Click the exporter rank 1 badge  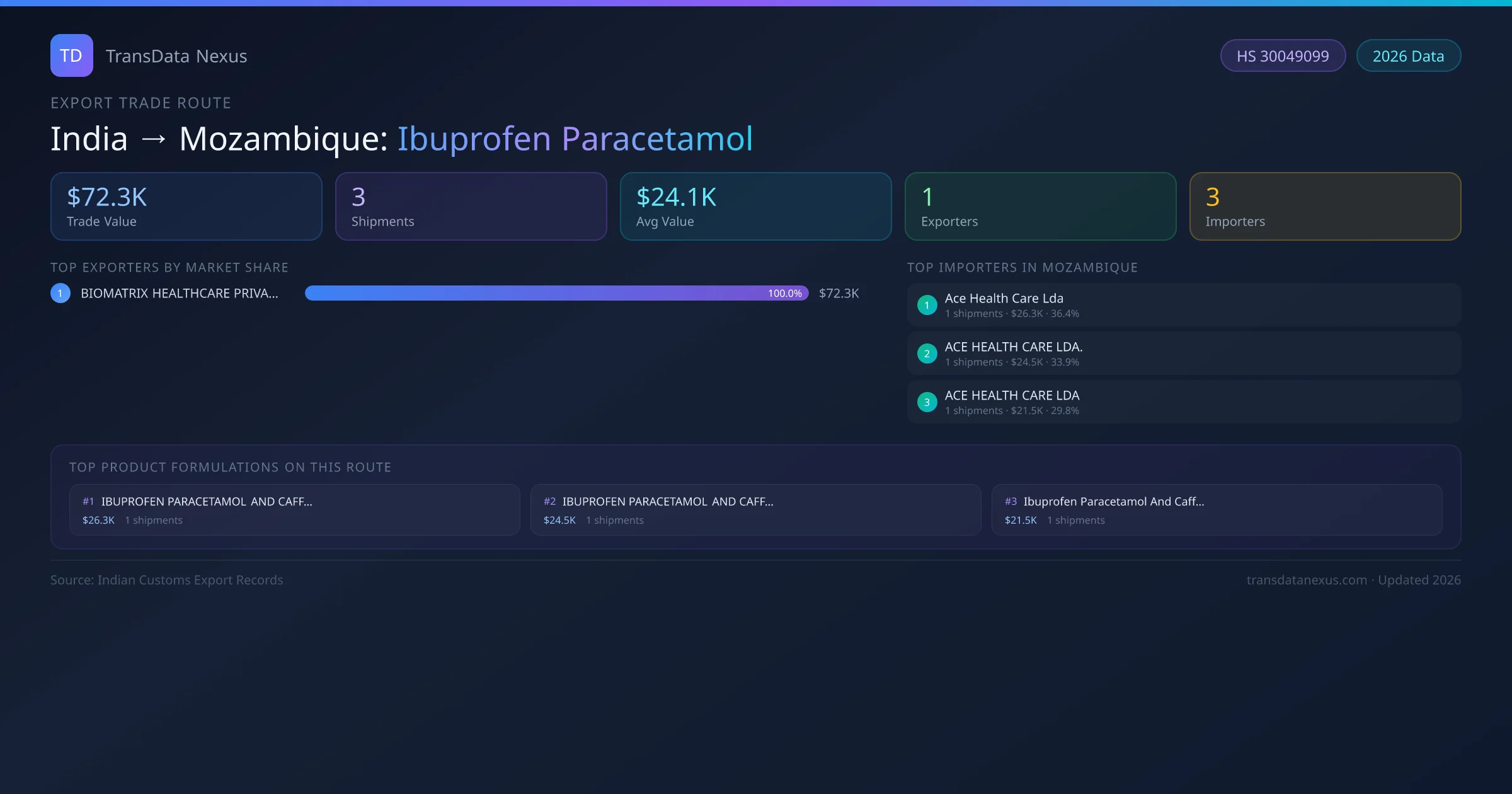click(60, 293)
